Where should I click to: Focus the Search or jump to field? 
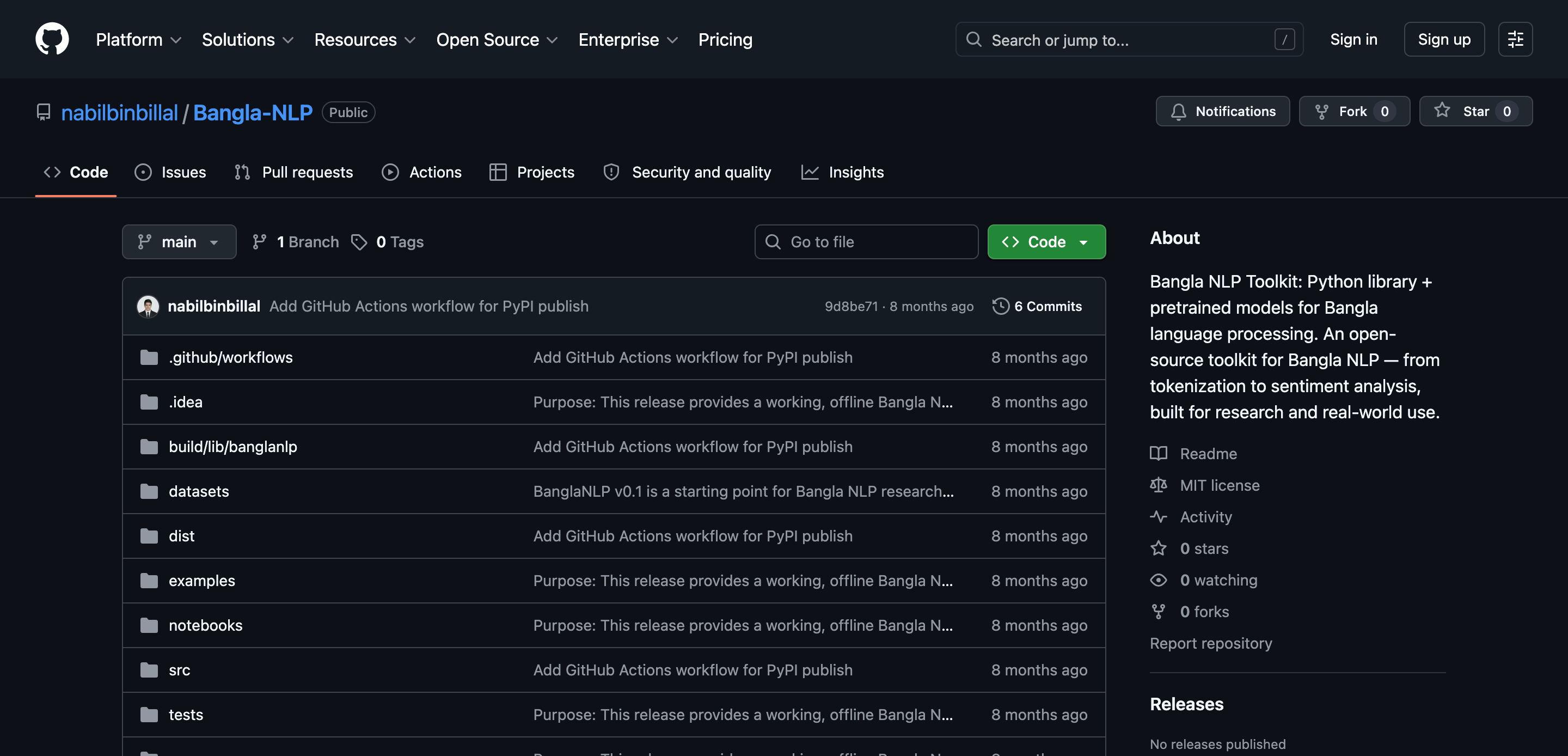(x=1129, y=40)
